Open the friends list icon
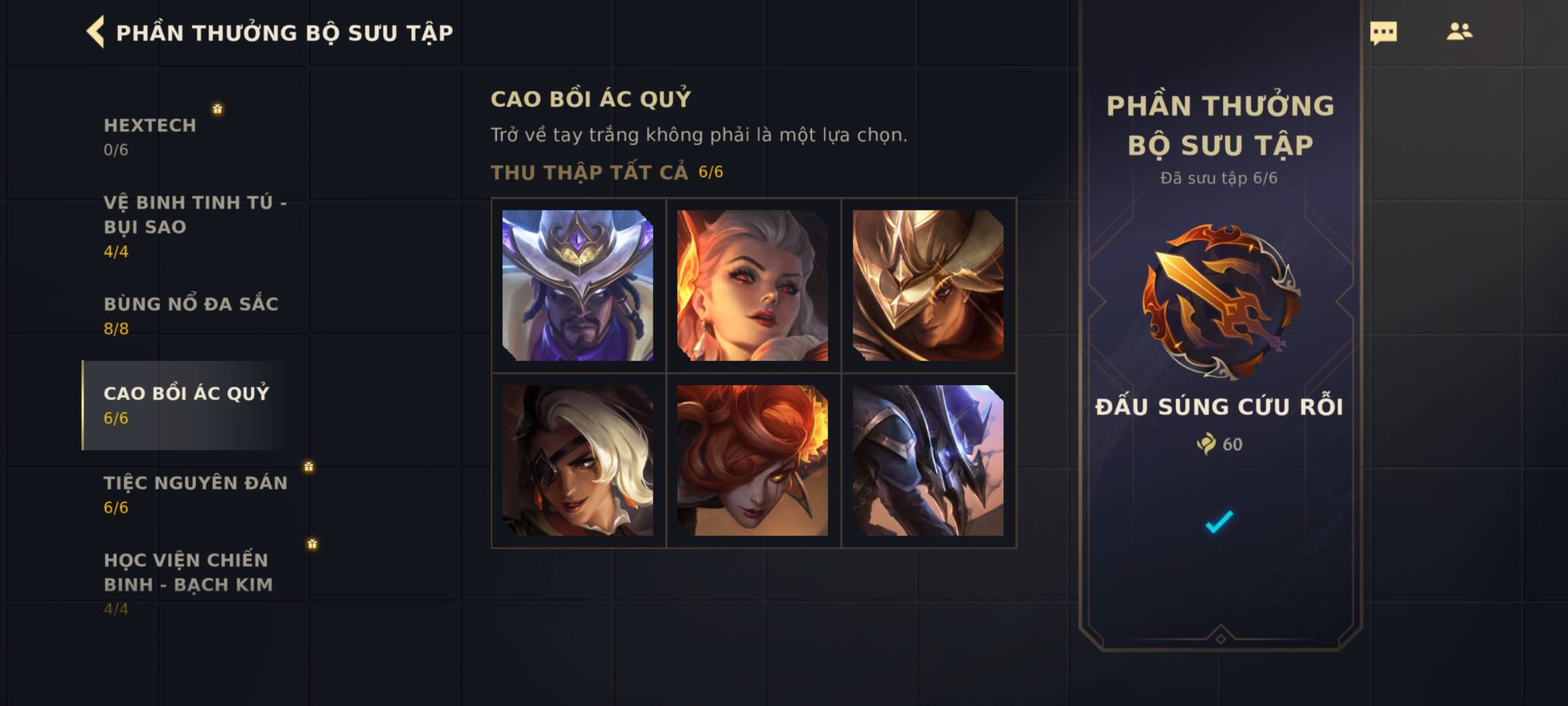The width and height of the screenshot is (1568, 706). click(x=1460, y=31)
